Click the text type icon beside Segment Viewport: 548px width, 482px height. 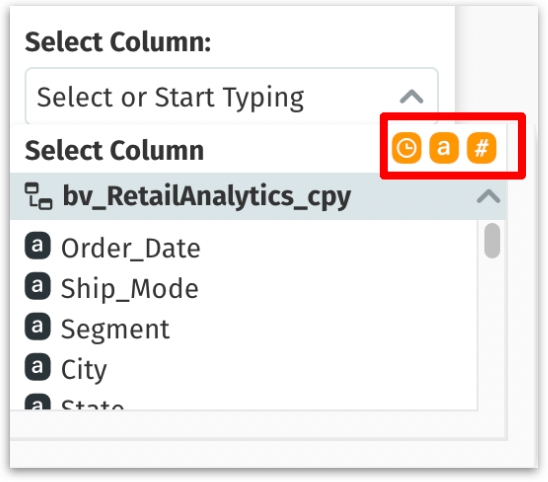pyautogui.click(x=37, y=326)
